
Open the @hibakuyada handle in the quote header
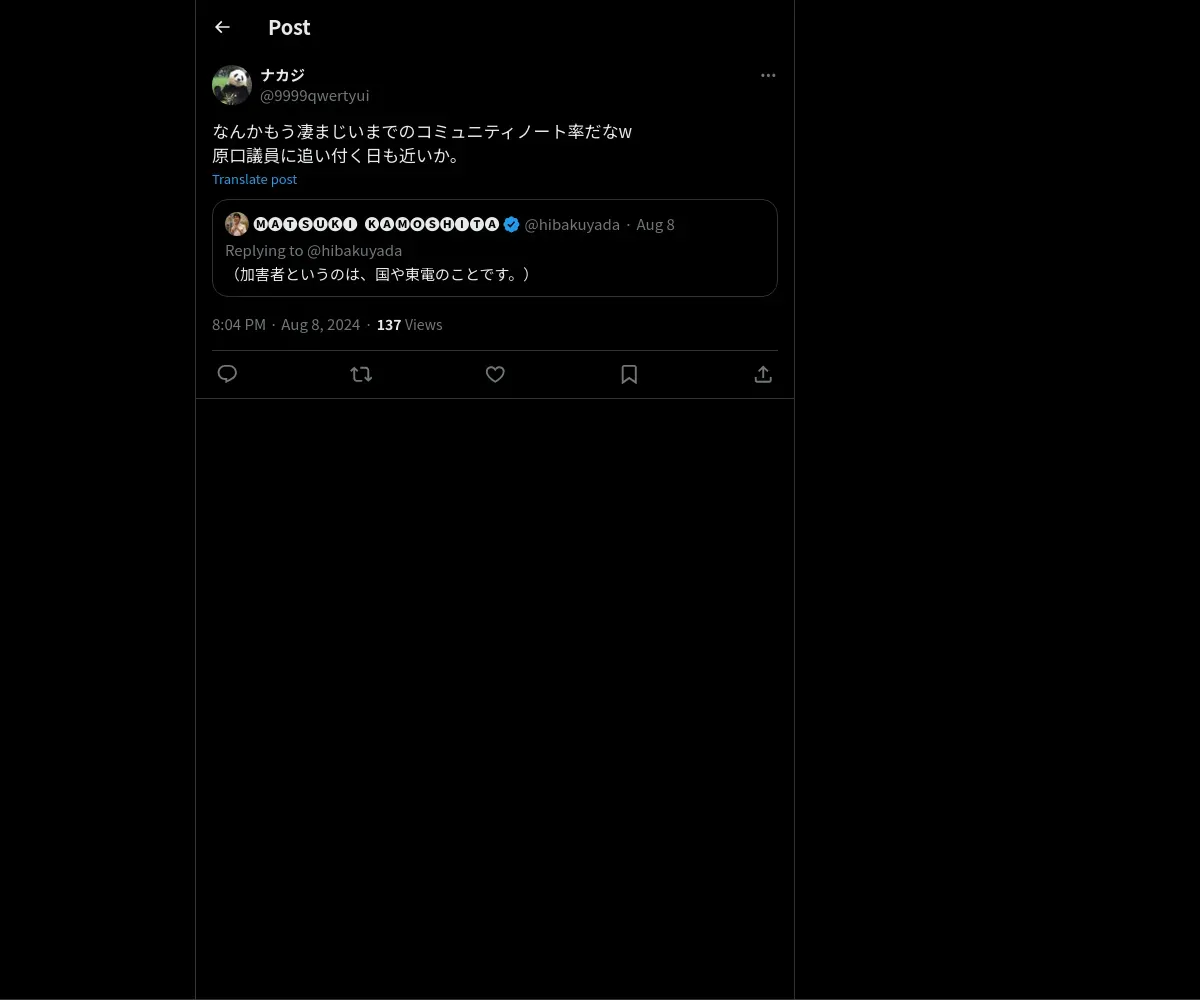[x=572, y=224]
